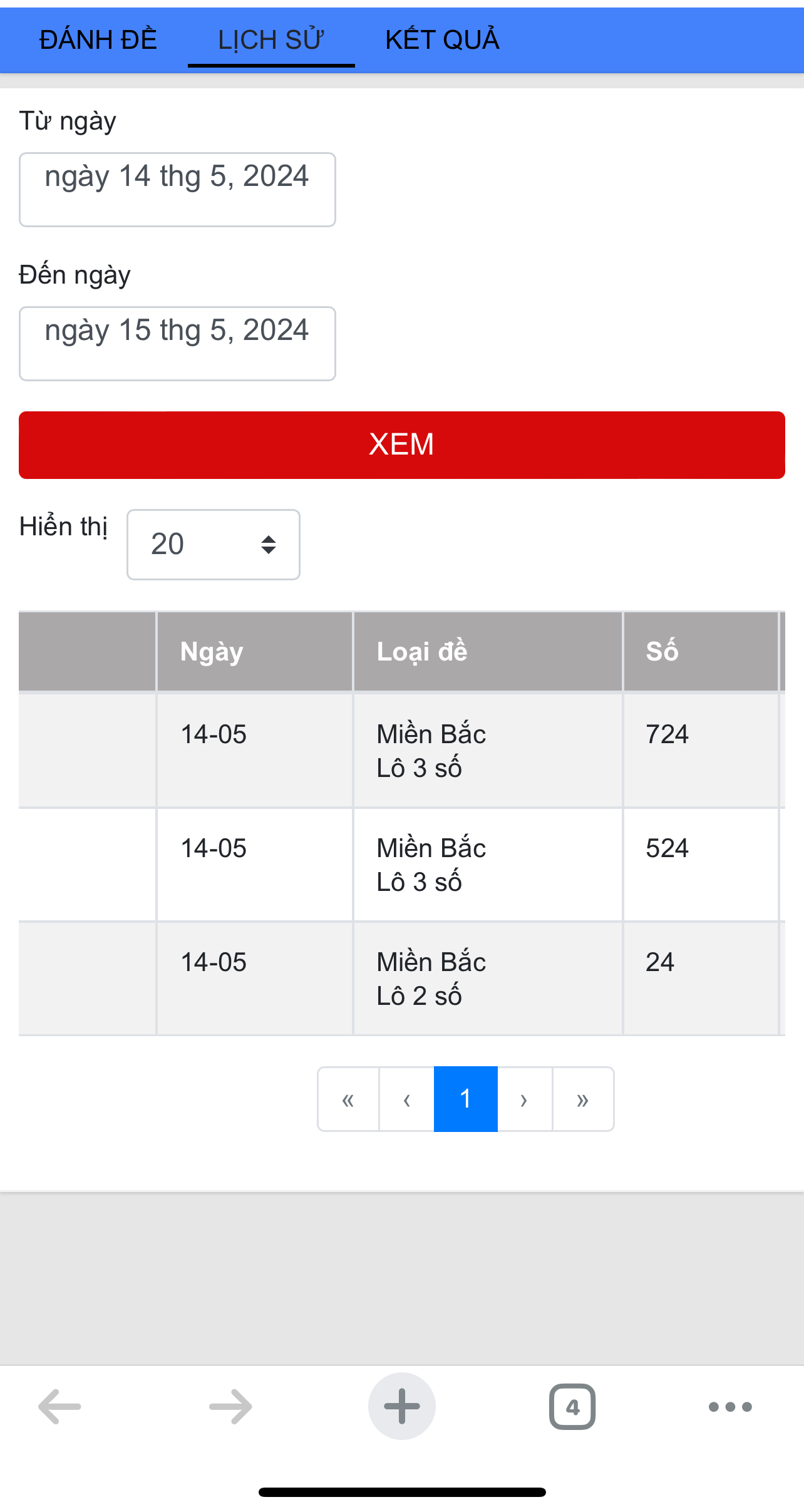
Task: Select the LỊCH SỬ tab
Action: point(271,40)
